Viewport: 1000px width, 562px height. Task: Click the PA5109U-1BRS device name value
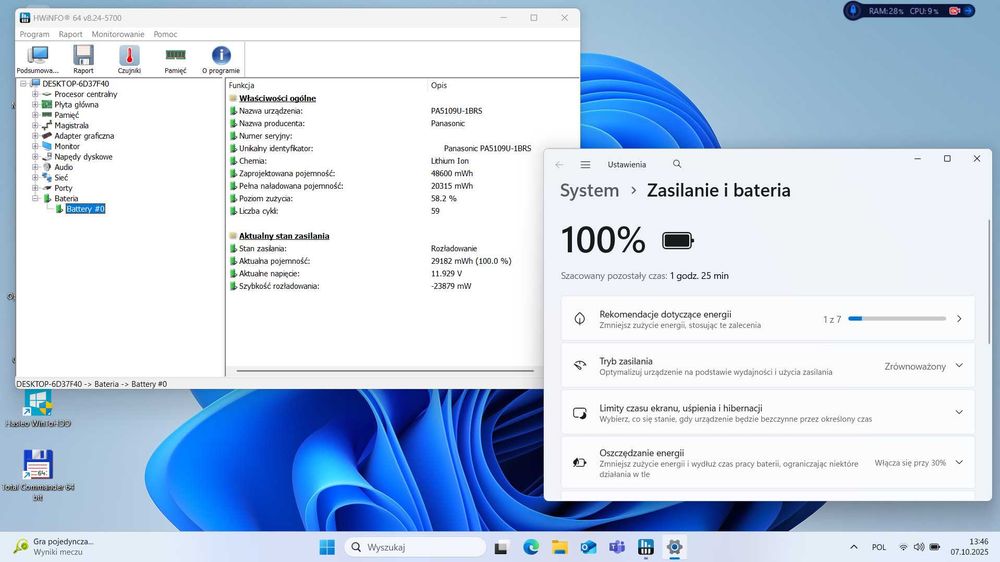457,111
